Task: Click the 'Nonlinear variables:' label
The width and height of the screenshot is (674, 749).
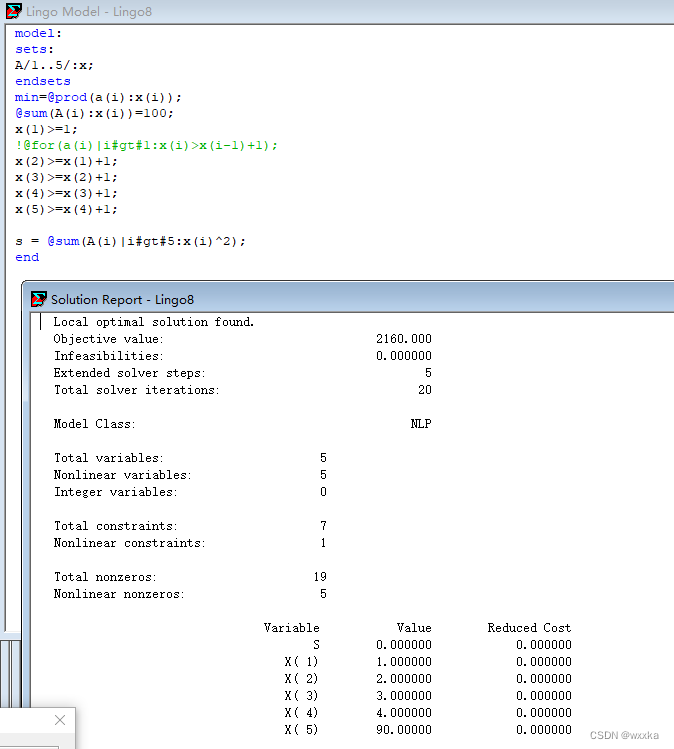Action: coord(122,475)
